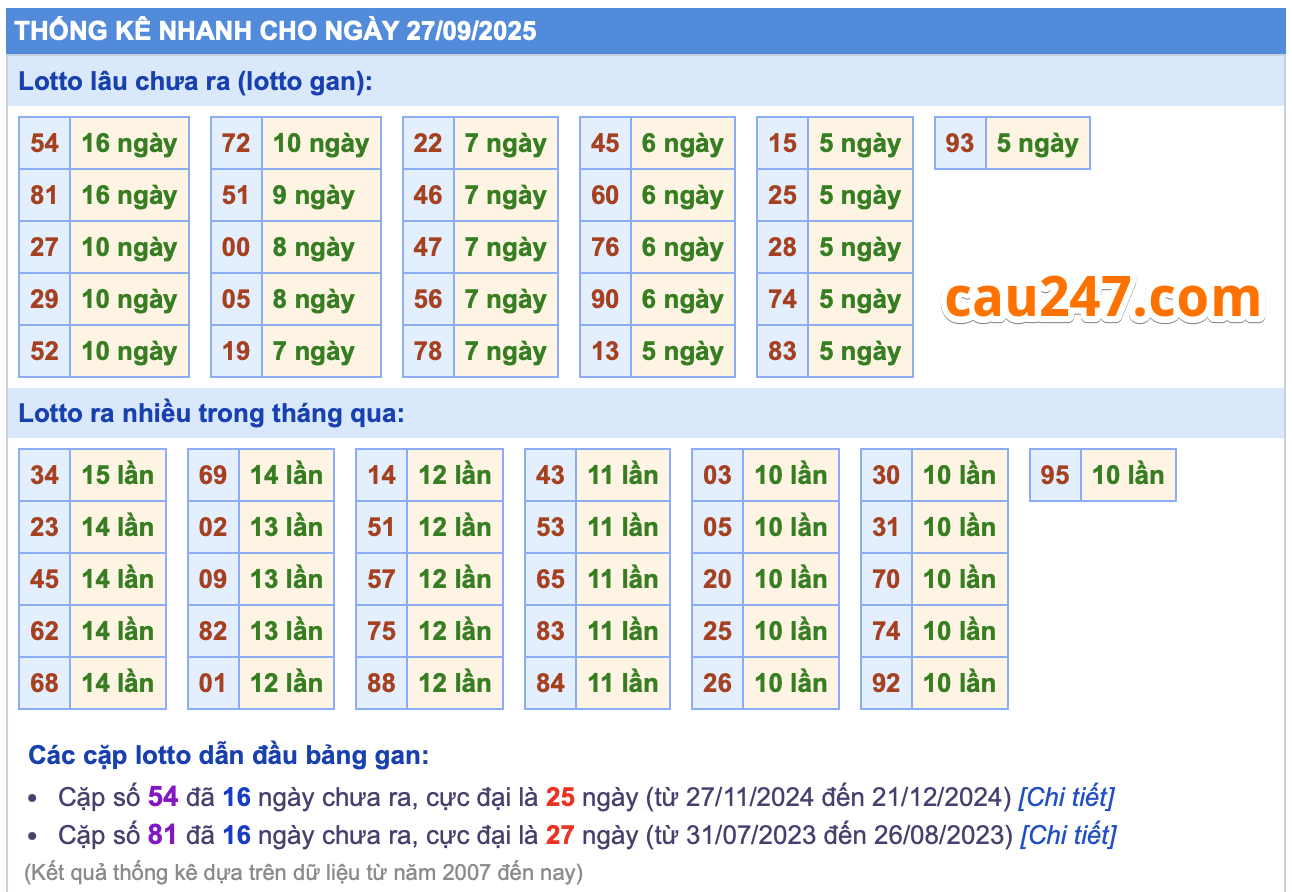Click red 25 ngày maximum value
Image resolution: width=1292 pixels, height=892 pixels.
[x=560, y=797]
